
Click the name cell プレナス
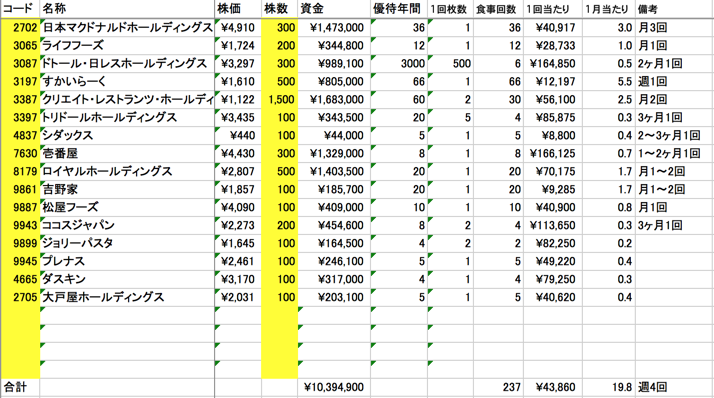pyautogui.click(x=127, y=261)
